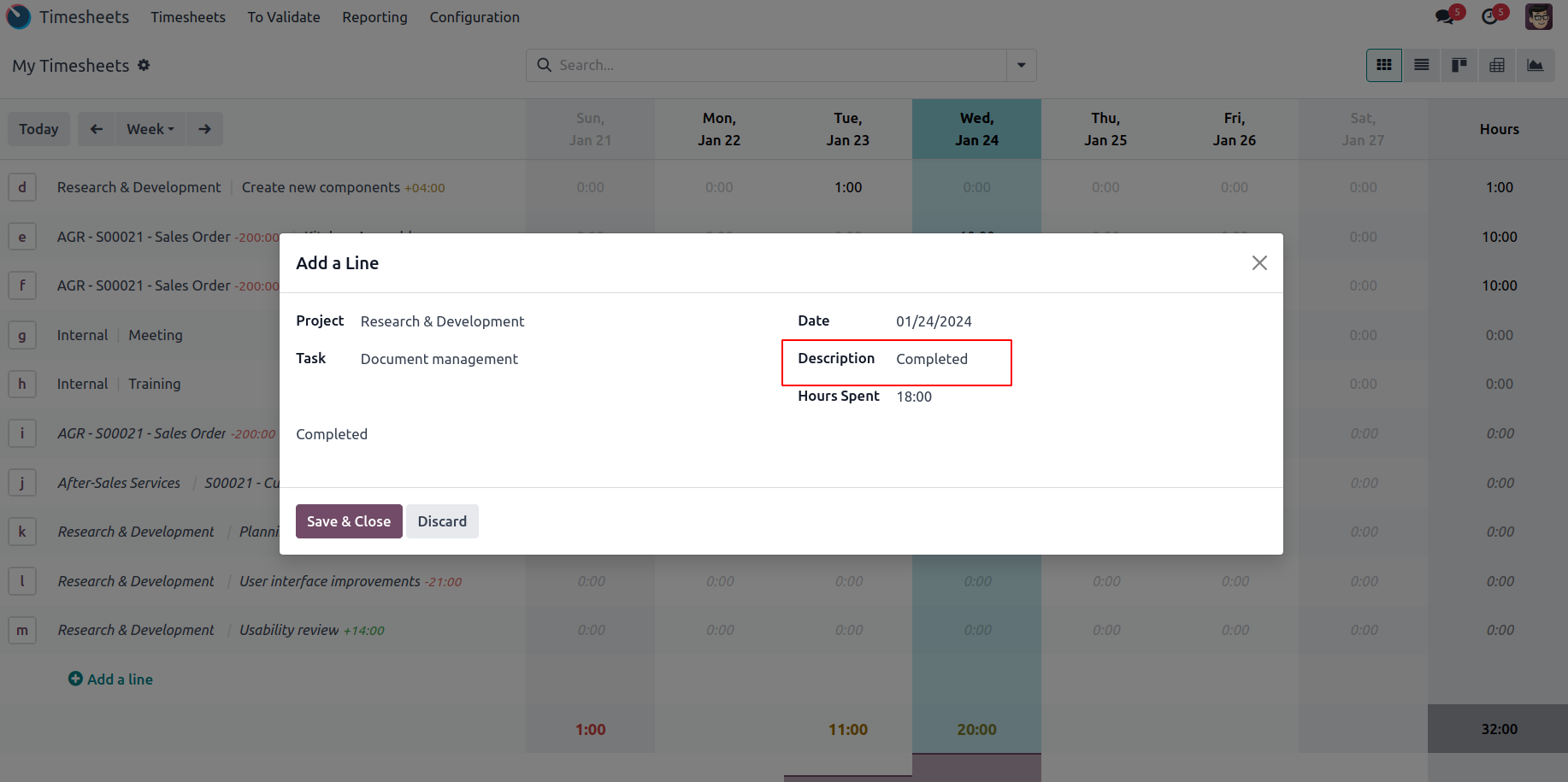
Task: Click the Discard button
Action: click(442, 521)
